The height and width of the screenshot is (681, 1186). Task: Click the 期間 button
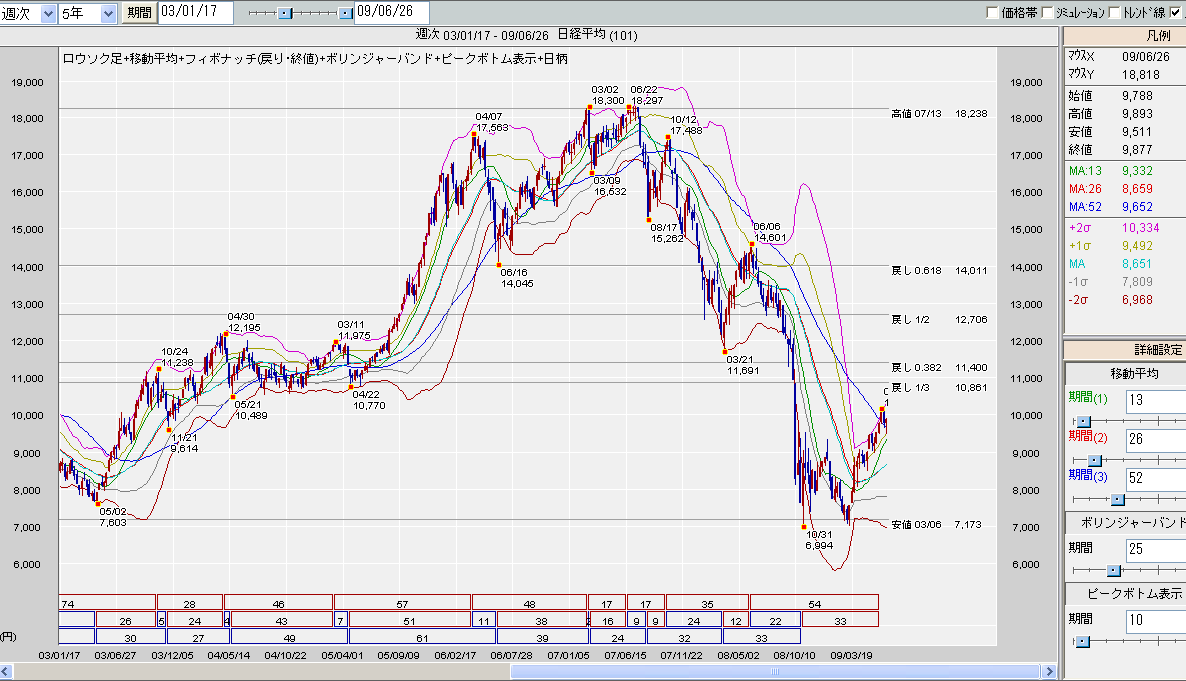click(x=139, y=13)
